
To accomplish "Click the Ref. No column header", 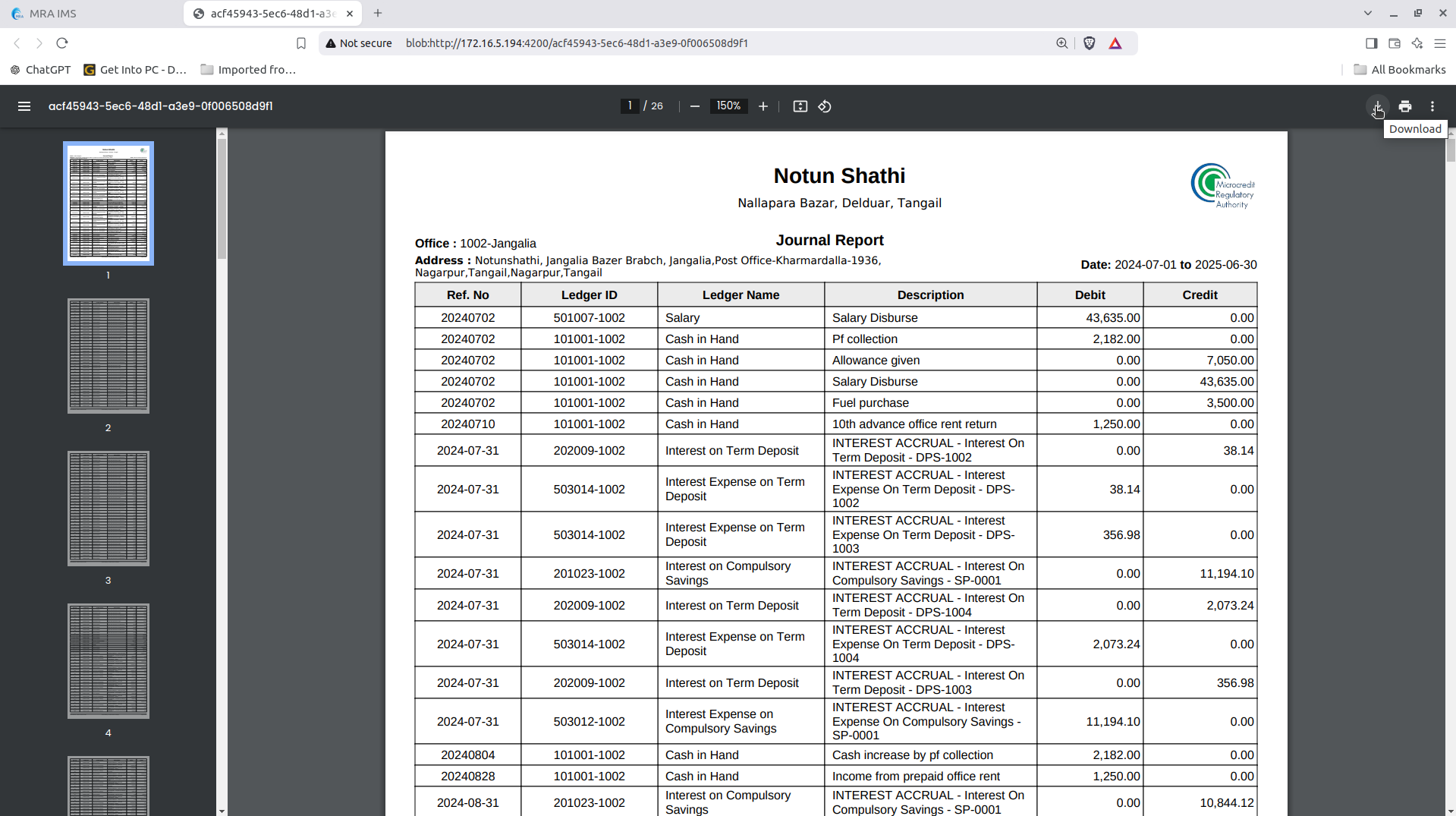I will 467,295.
